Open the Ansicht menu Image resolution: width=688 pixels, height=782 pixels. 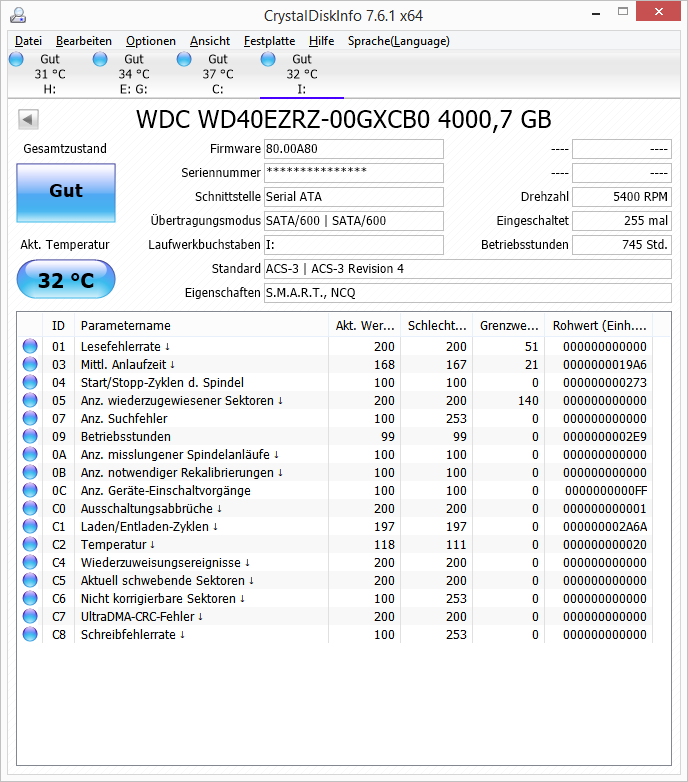[x=210, y=41]
